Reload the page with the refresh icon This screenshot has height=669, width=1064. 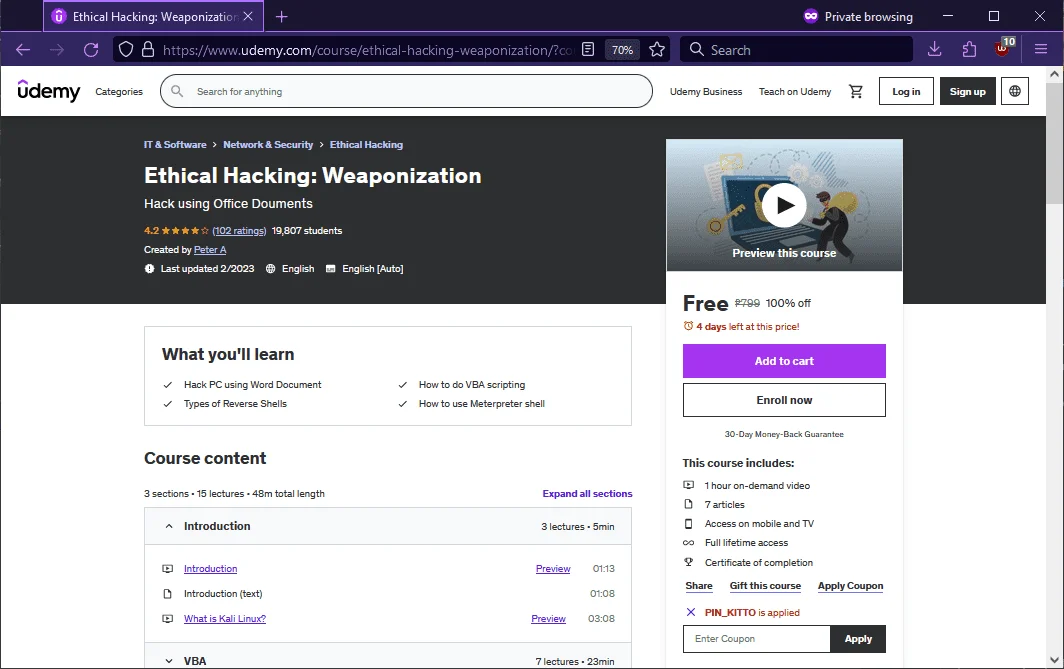[91, 50]
